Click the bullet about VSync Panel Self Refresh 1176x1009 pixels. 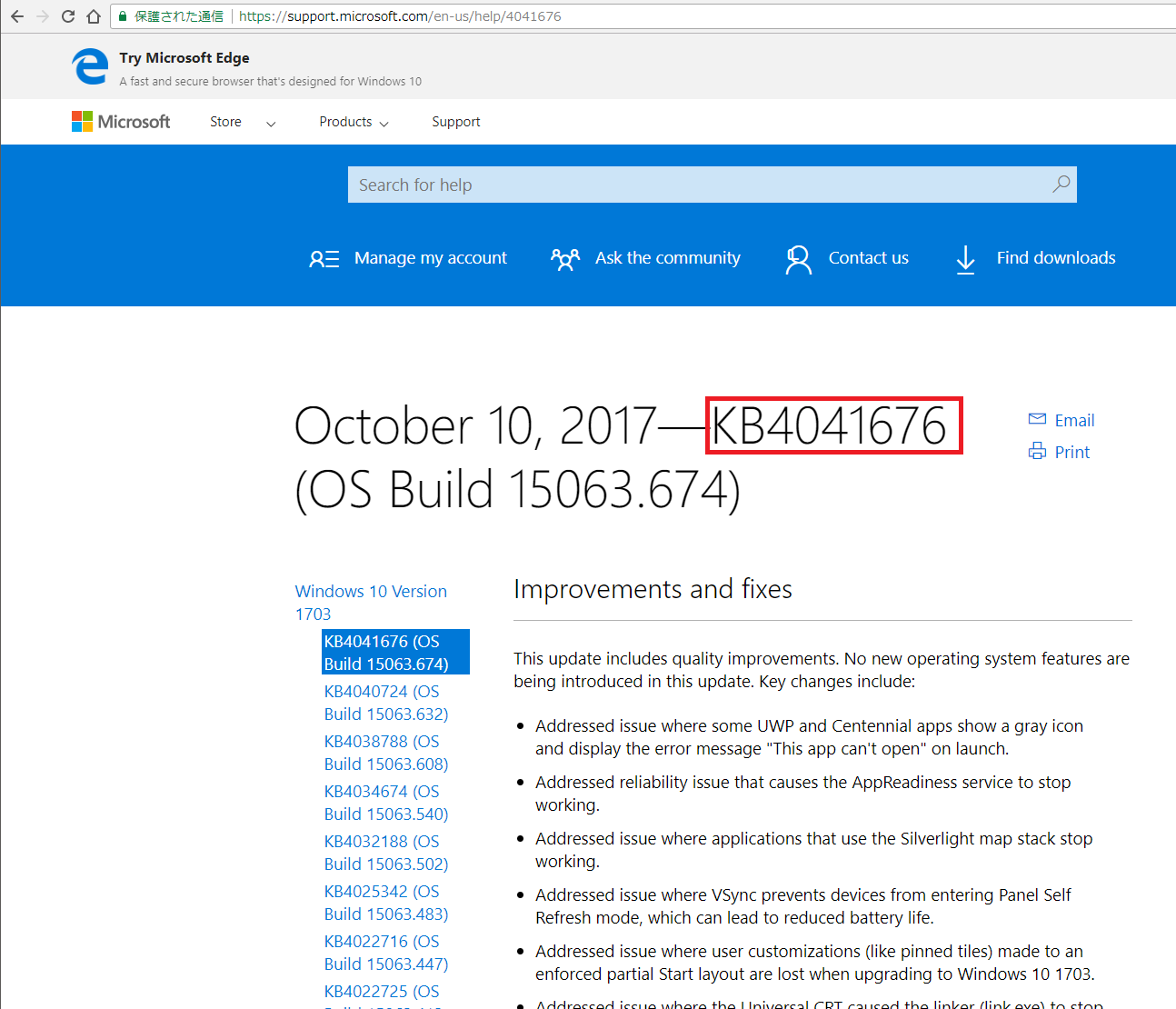click(x=802, y=906)
